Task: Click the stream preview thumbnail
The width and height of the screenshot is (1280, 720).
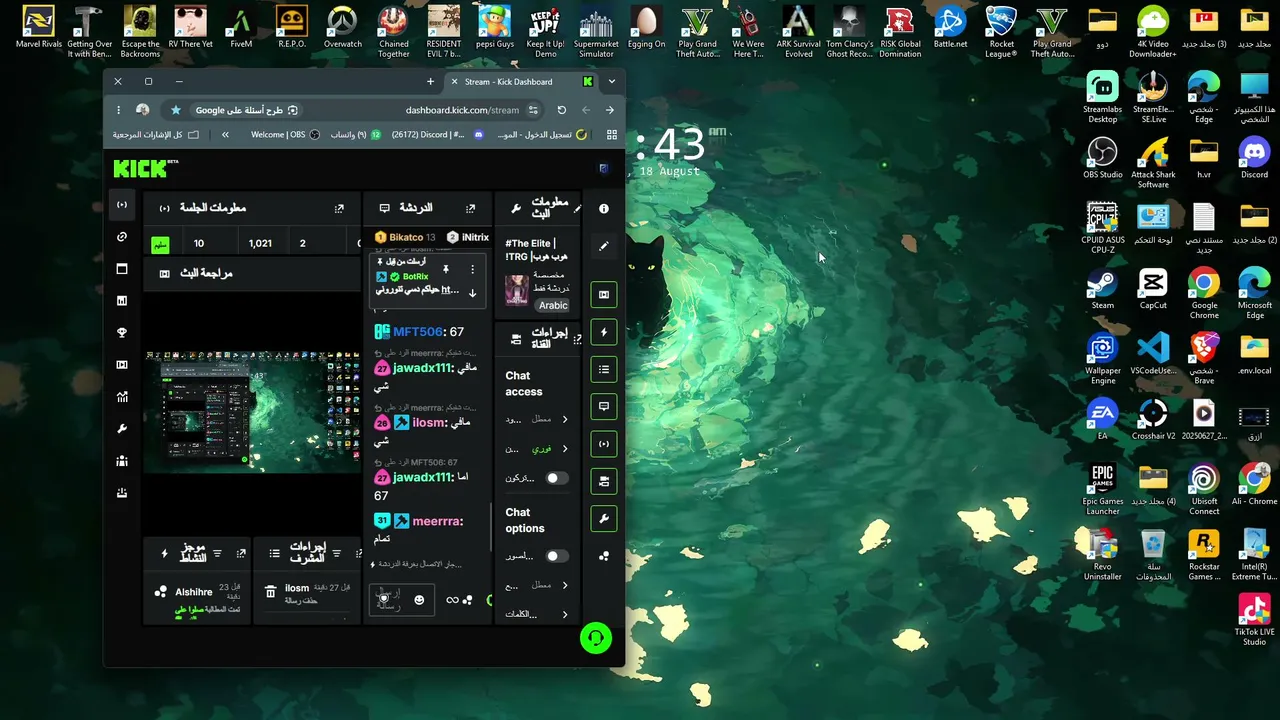Action: pyautogui.click(x=252, y=410)
